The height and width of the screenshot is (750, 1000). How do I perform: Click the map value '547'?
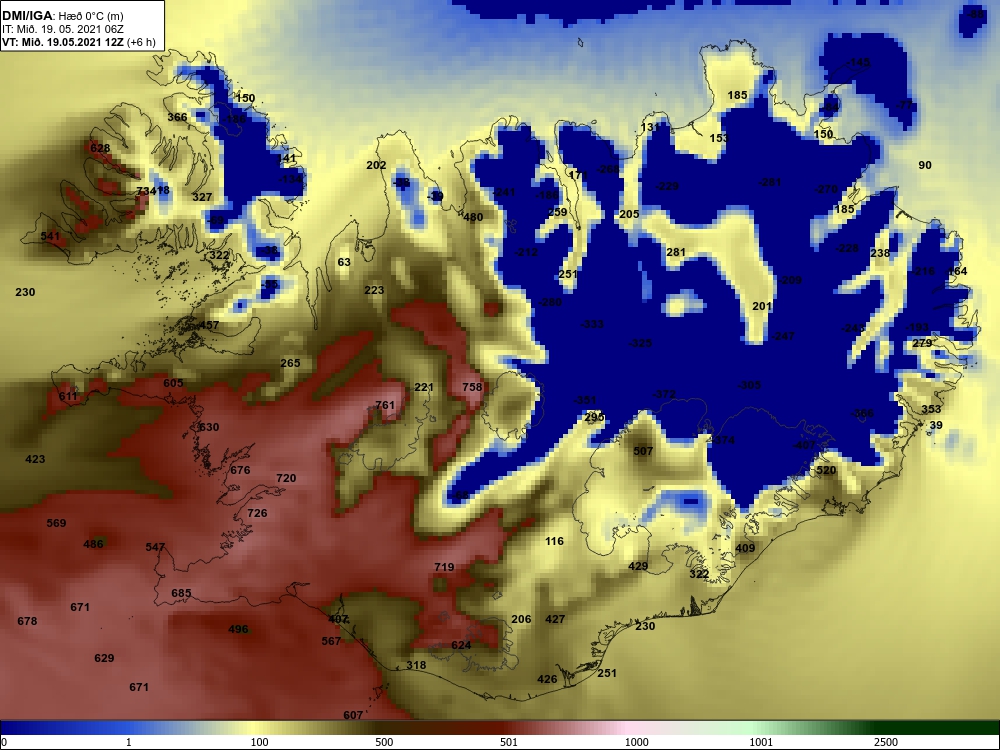click(x=155, y=547)
